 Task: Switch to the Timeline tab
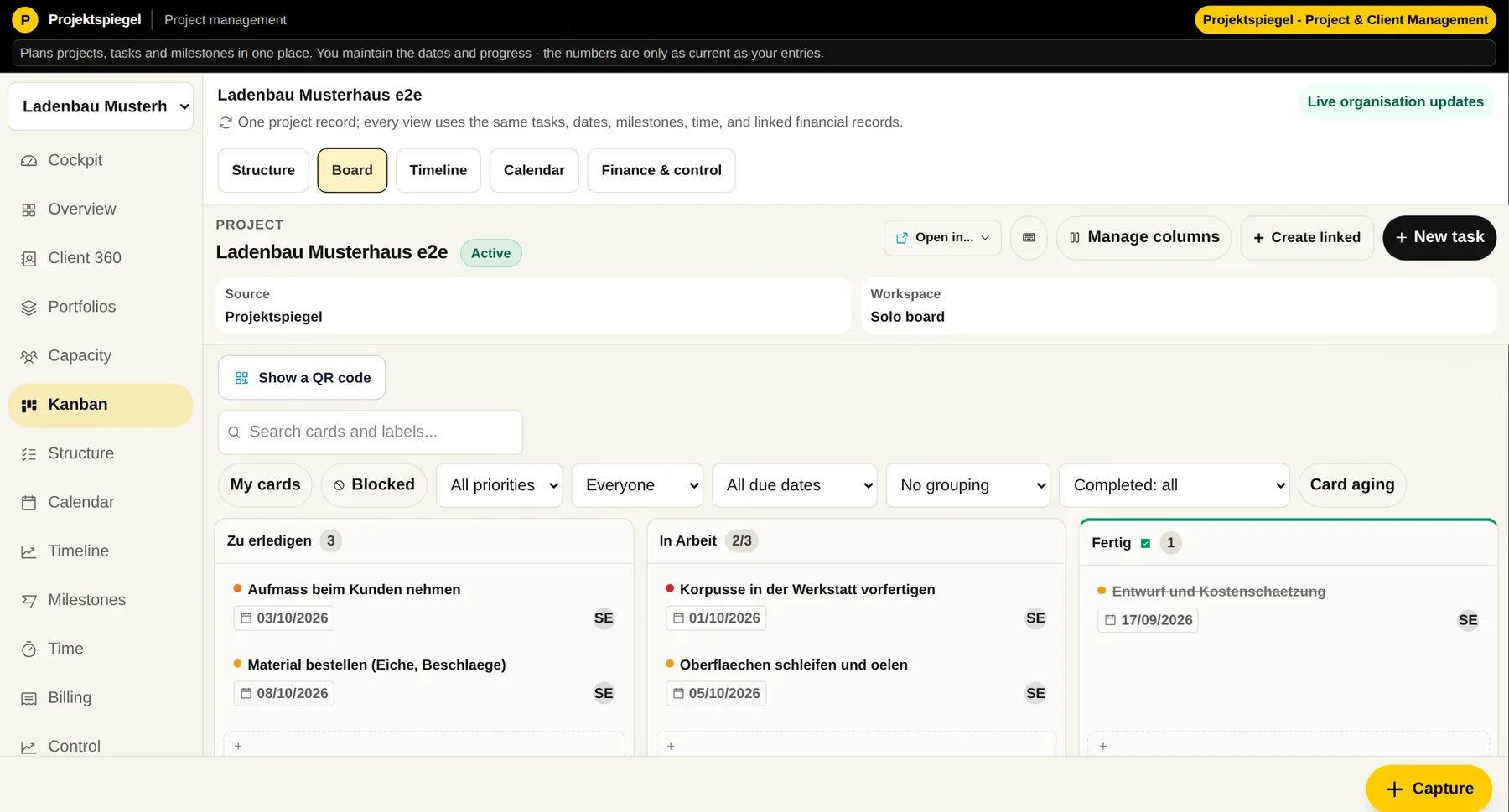pyautogui.click(x=438, y=170)
